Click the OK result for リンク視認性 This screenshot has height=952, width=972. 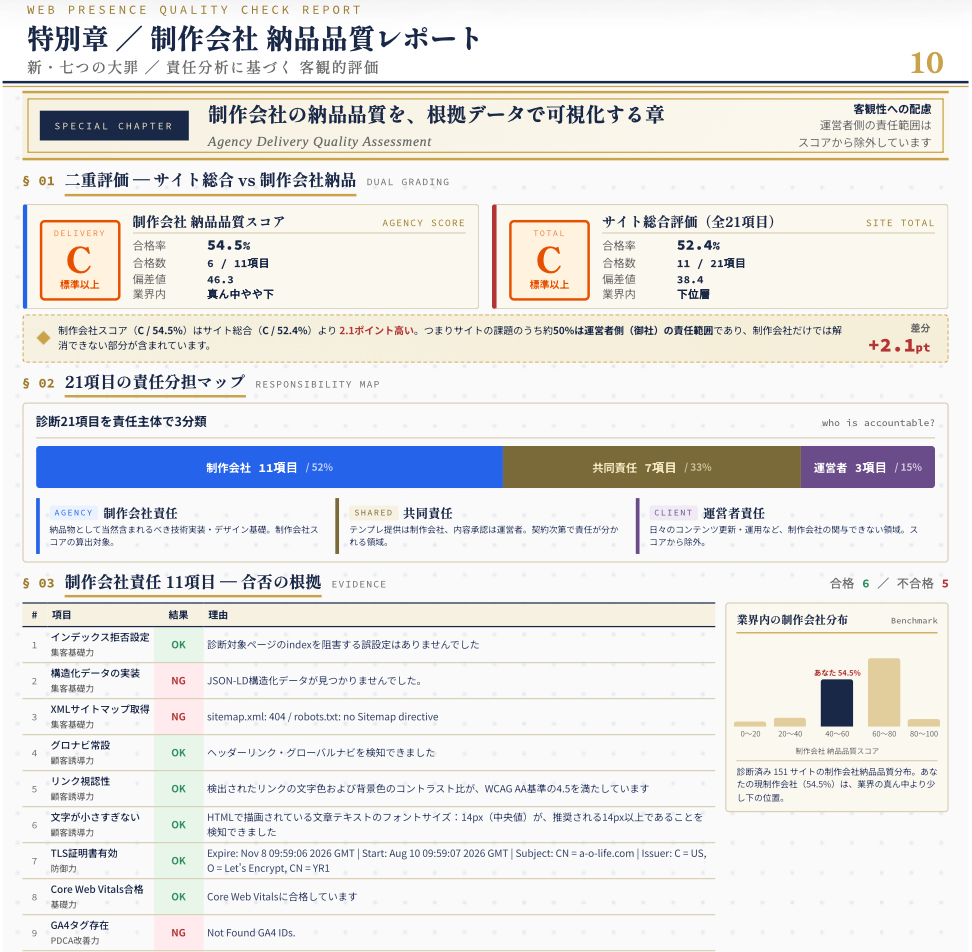tap(179, 788)
